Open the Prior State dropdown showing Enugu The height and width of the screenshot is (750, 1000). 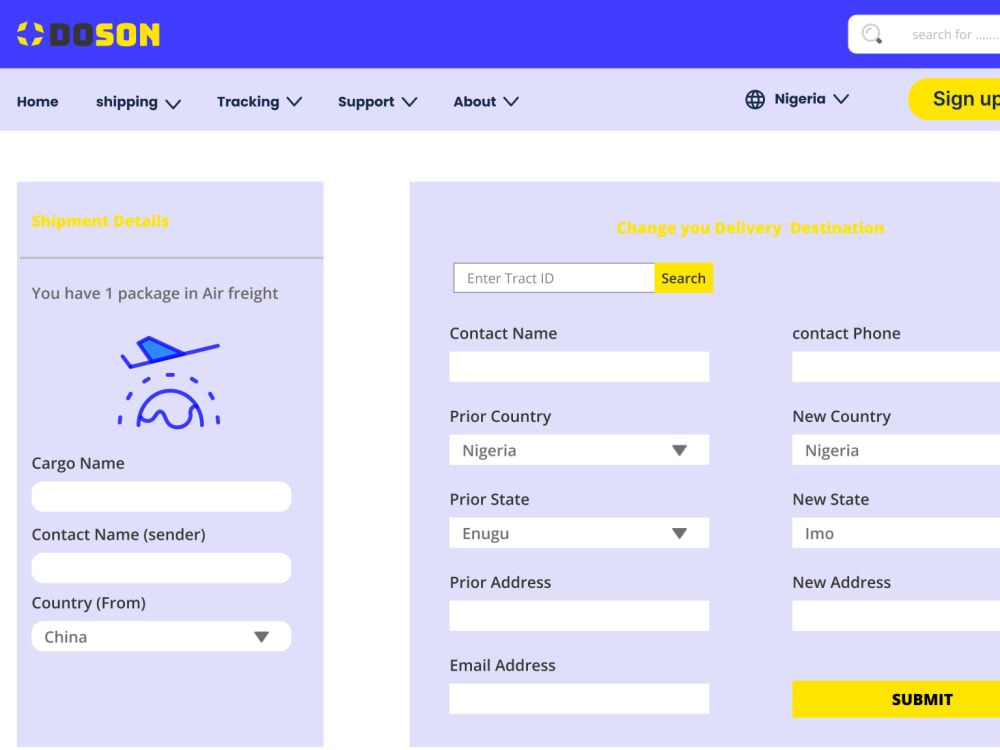[x=579, y=533]
